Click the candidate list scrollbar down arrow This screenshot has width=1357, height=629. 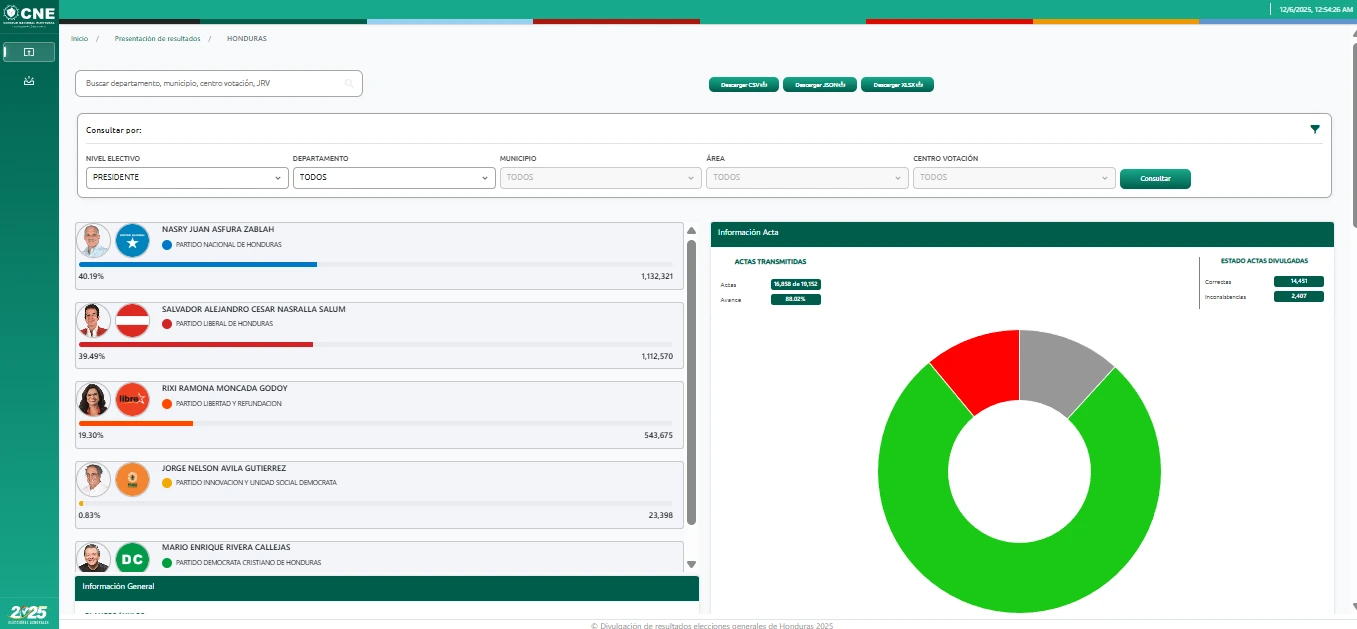click(x=691, y=564)
